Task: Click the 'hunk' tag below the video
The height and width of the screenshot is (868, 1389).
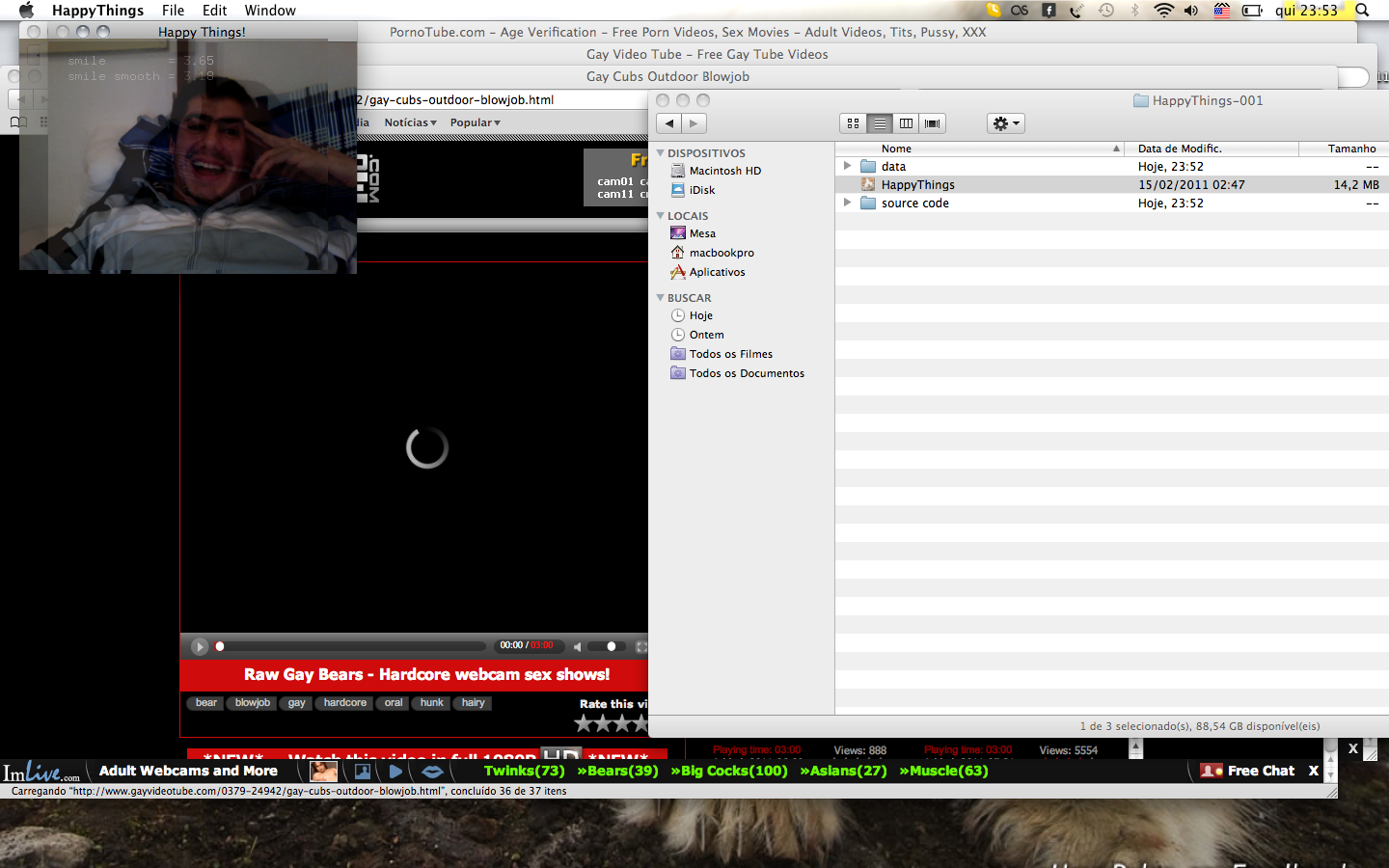Action: pos(431,703)
